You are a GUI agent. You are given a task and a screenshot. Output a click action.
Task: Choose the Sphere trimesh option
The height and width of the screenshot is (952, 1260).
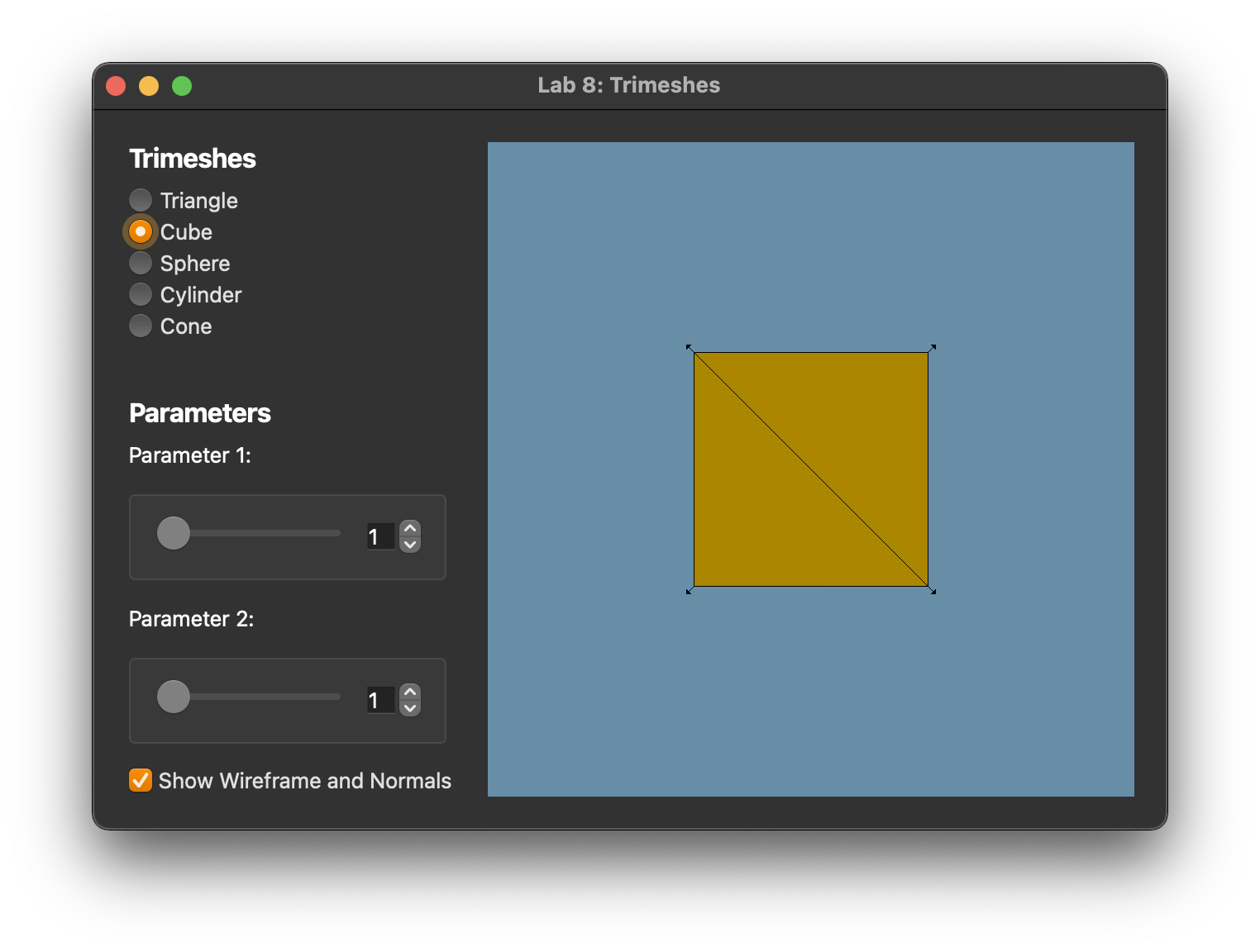point(141,263)
